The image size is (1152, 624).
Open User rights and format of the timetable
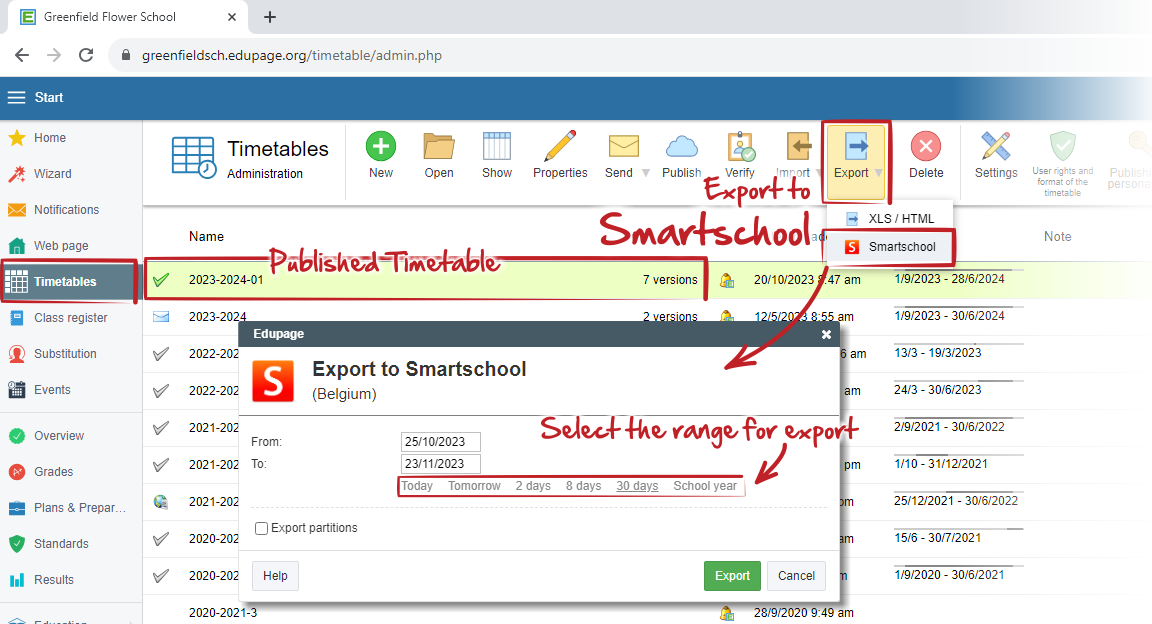1062,164
